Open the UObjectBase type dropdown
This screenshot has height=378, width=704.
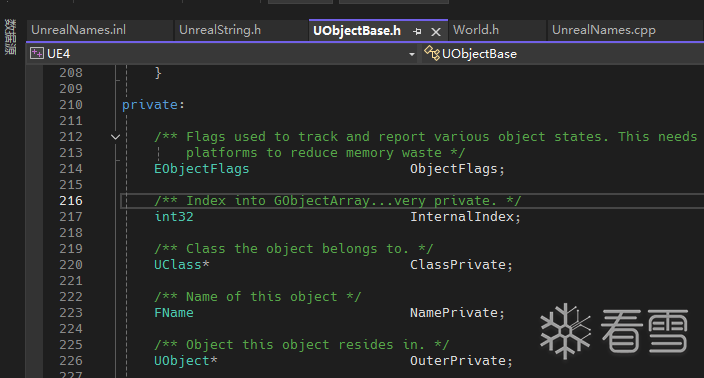(x=563, y=54)
